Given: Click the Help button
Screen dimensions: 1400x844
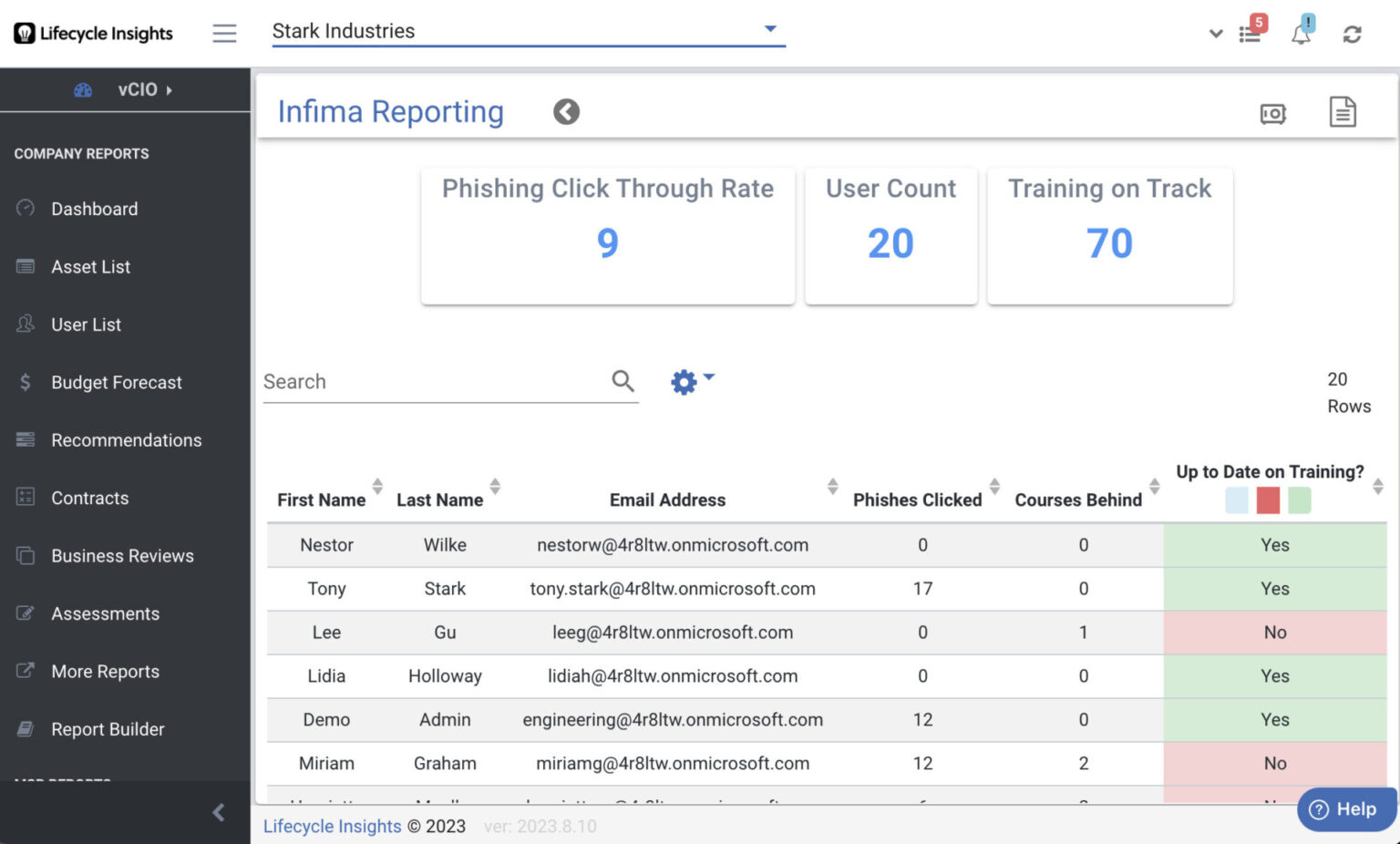Looking at the screenshot, I should click(x=1346, y=809).
